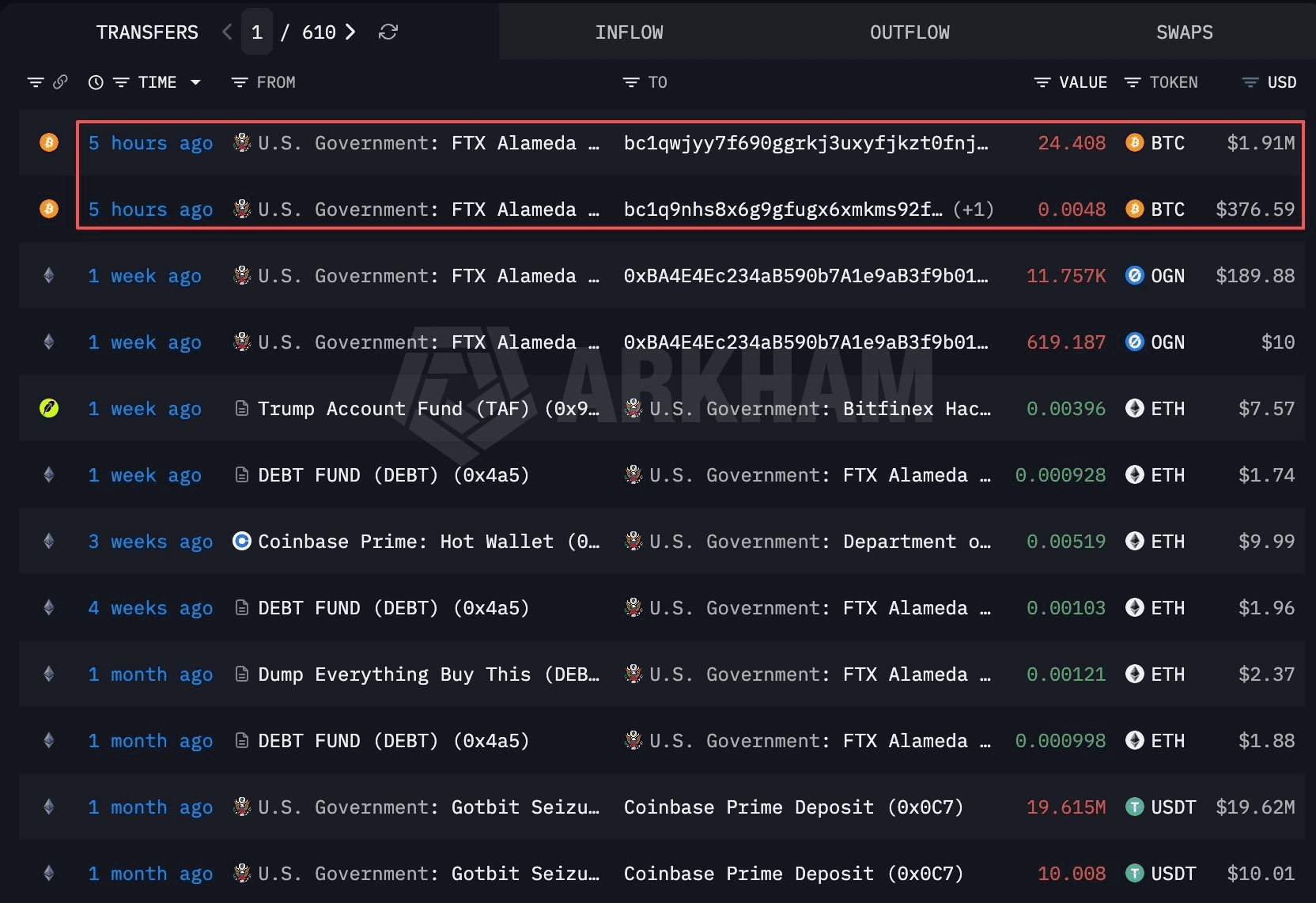Open the TO column filter
The width and height of the screenshot is (1316, 903).
(x=630, y=82)
